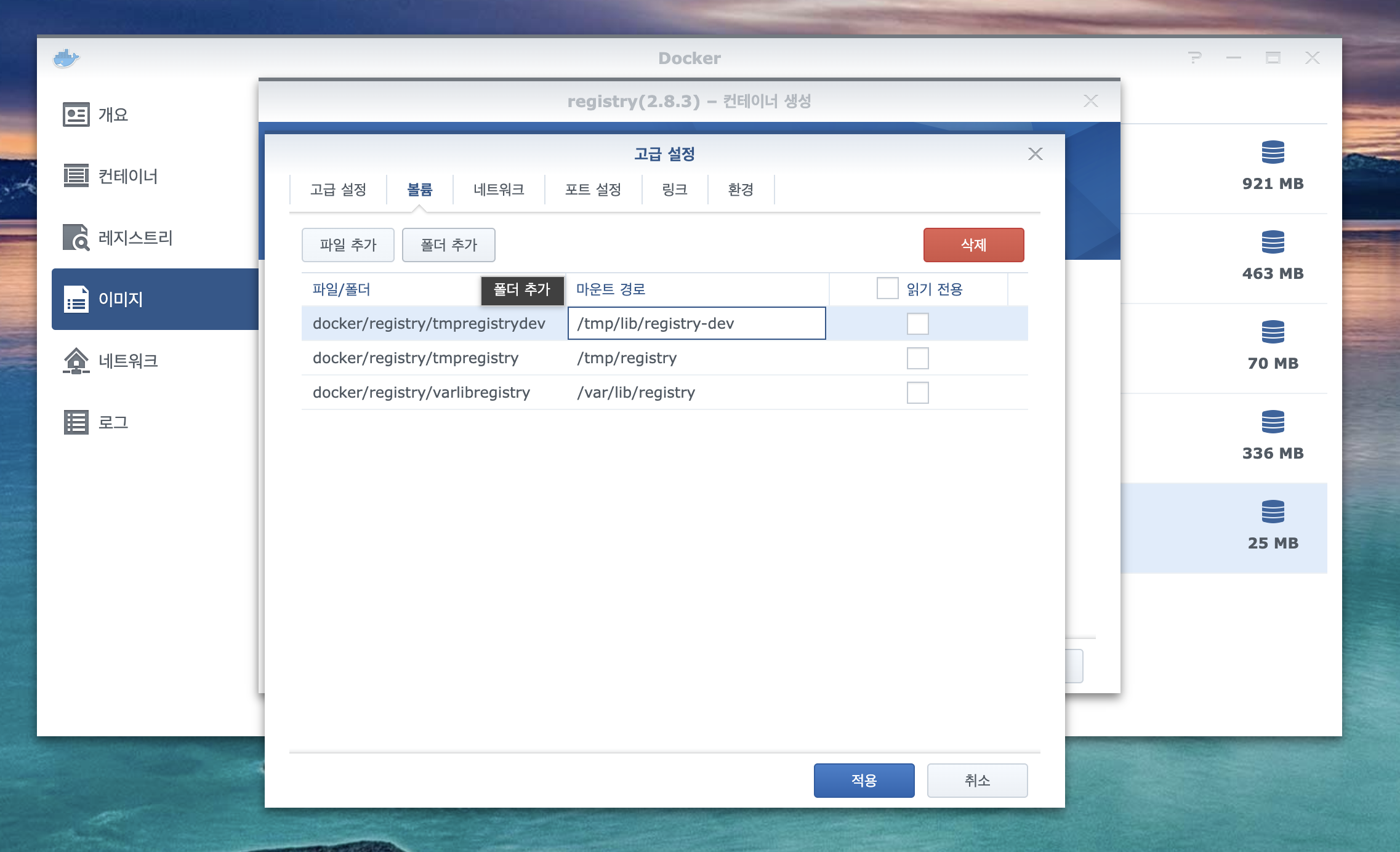Viewport: 1400px width, 852px height.
Task: Enable read-only for /var/lib/registry row
Action: point(917,393)
